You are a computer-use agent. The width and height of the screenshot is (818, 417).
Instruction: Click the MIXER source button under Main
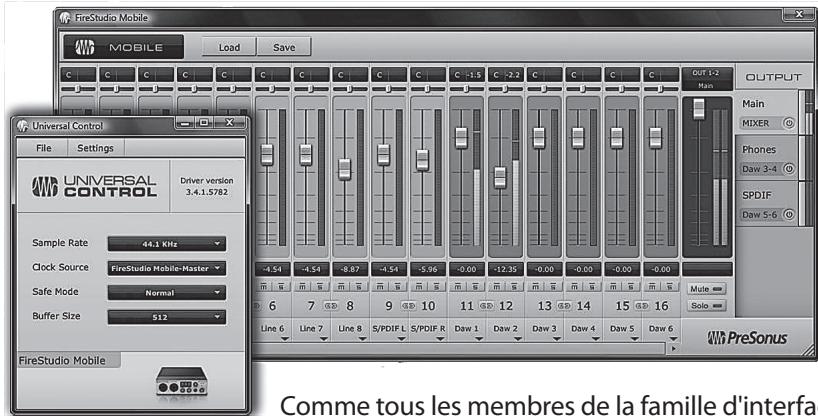coord(762,123)
